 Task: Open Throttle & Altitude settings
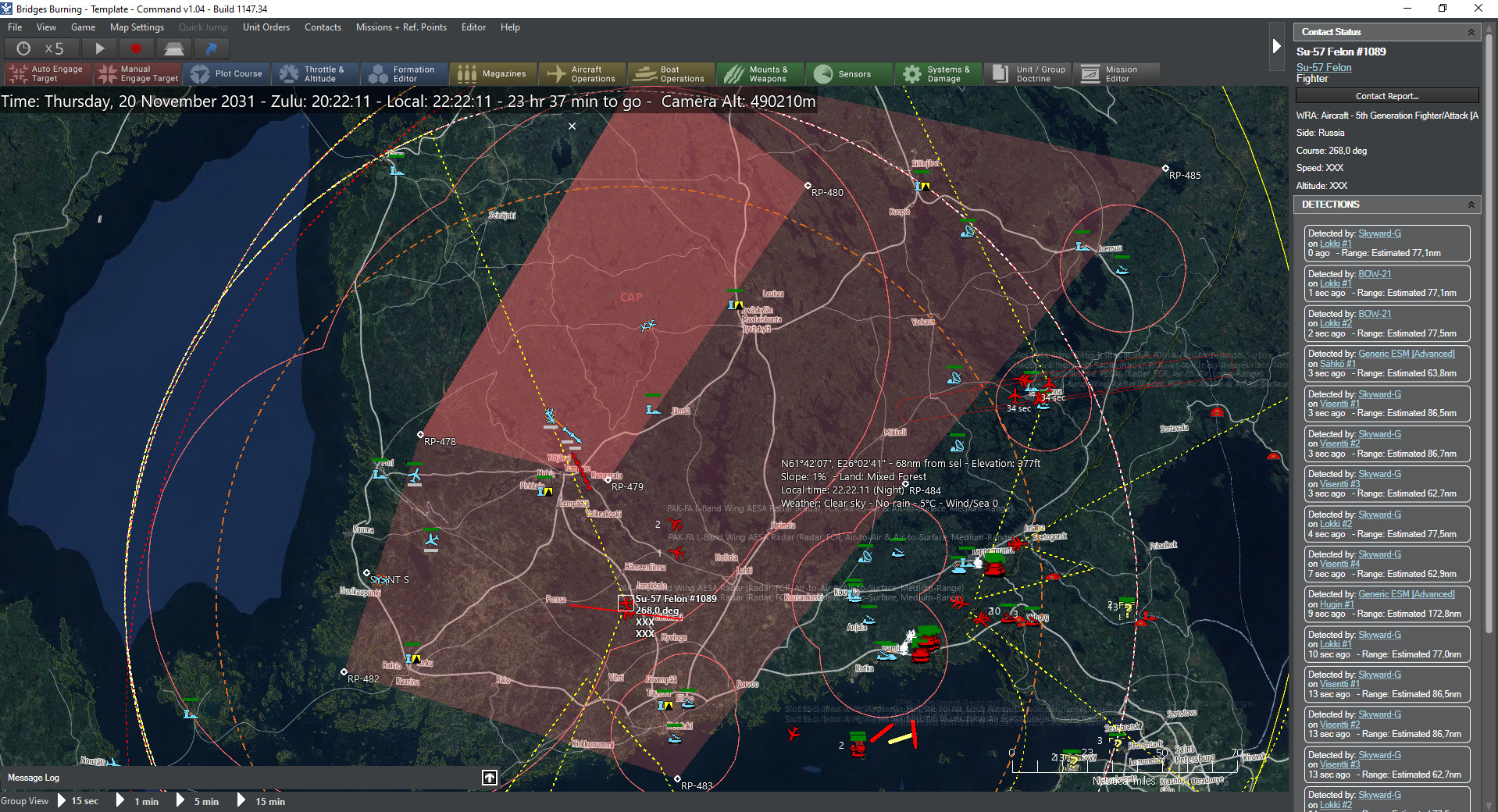point(314,74)
